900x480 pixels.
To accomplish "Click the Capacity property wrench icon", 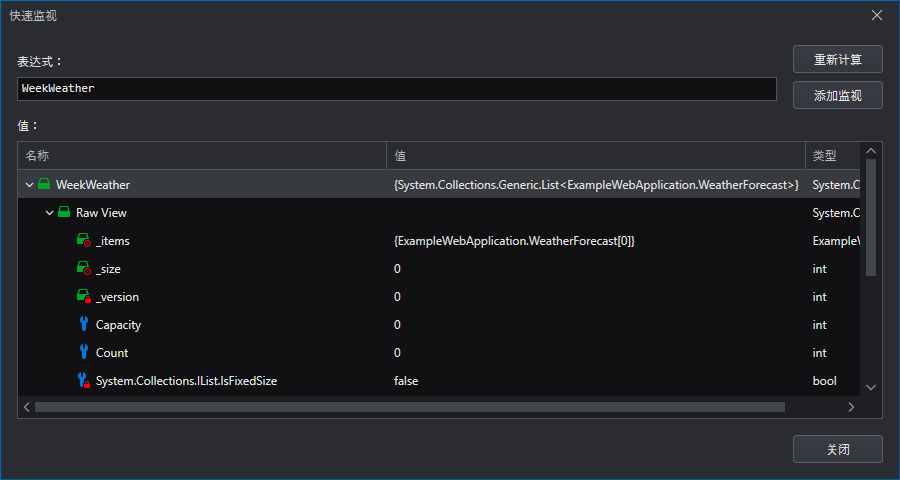I will [84, 324].
